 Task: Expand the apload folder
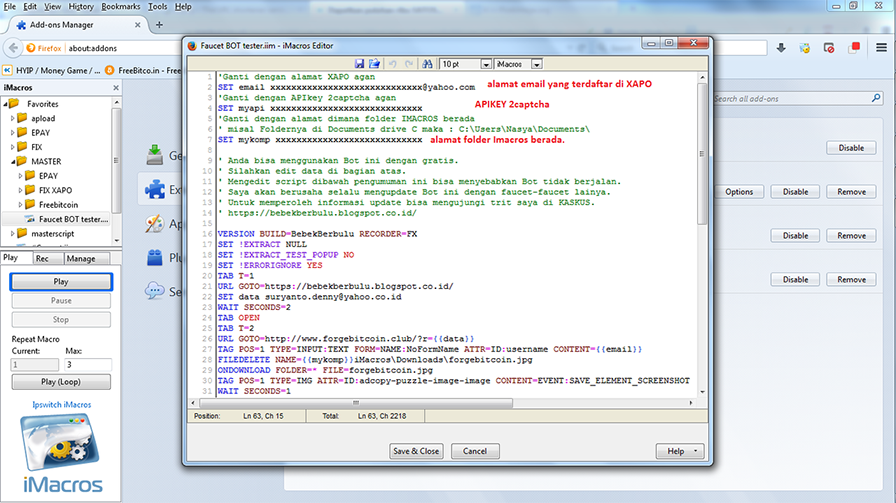click(x=13, y=118)
